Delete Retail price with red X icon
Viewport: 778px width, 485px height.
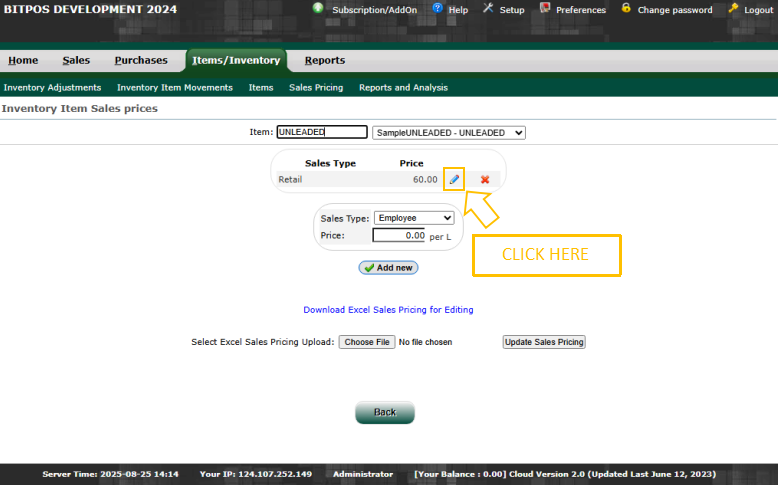(485, 180)
